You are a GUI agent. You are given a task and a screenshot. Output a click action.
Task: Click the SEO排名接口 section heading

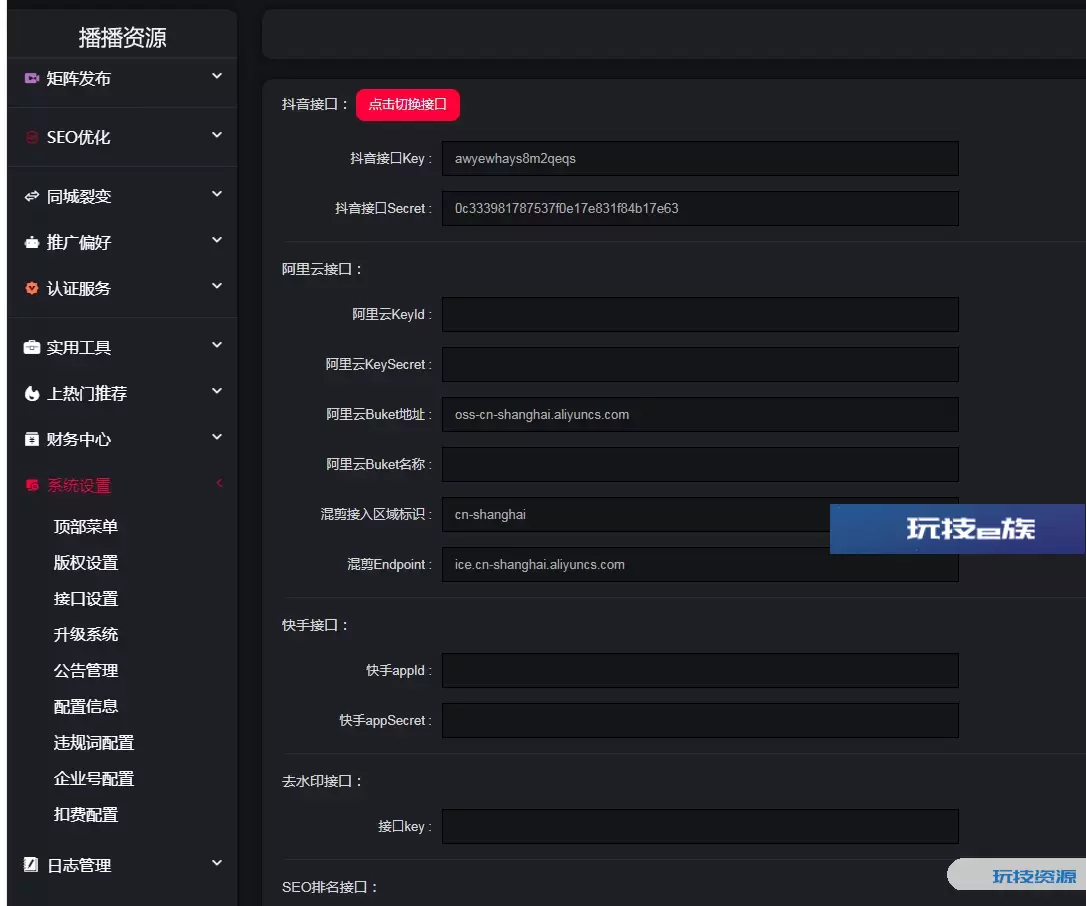point(330,887)
